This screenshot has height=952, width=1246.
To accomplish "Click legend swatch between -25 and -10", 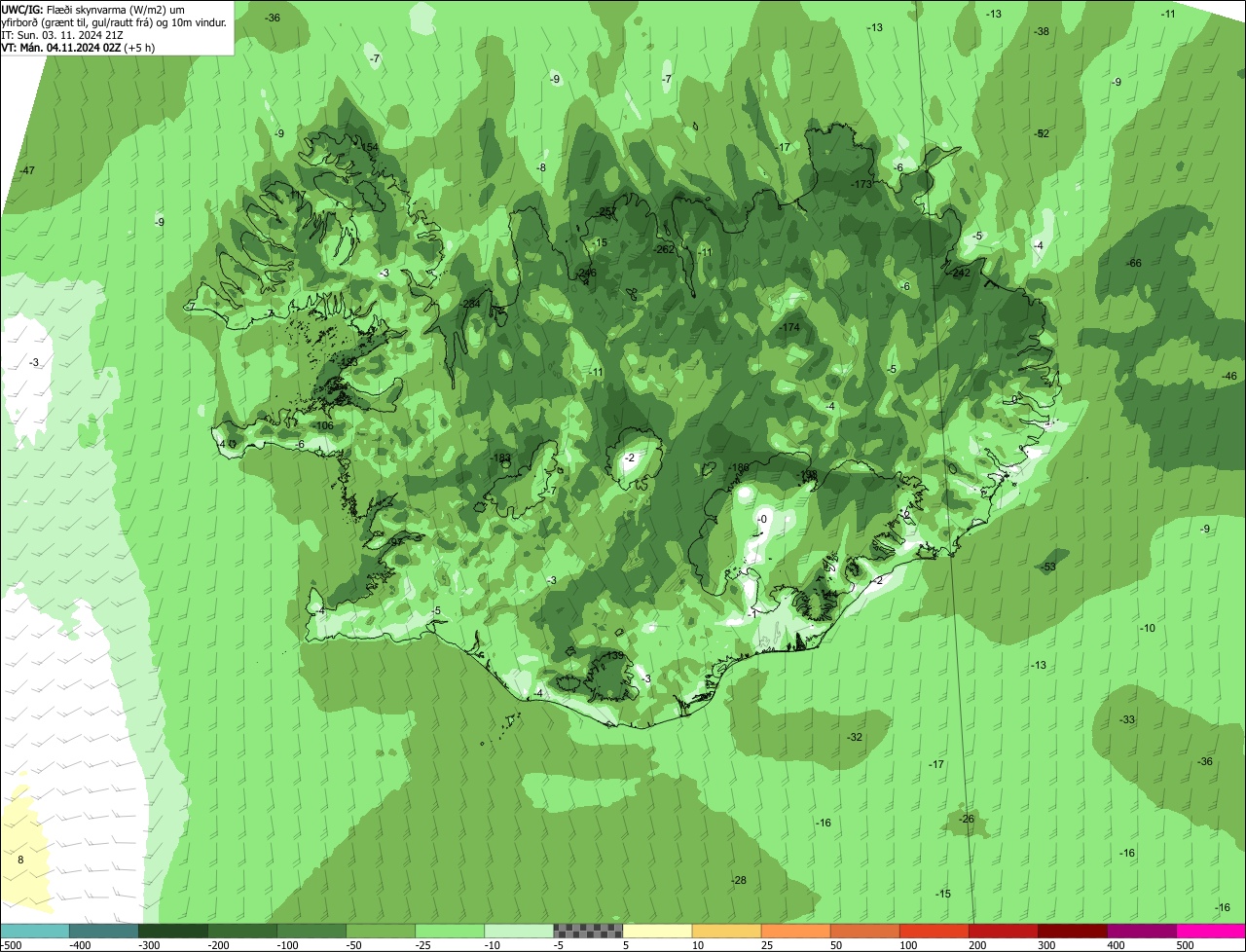I will 450,931.
